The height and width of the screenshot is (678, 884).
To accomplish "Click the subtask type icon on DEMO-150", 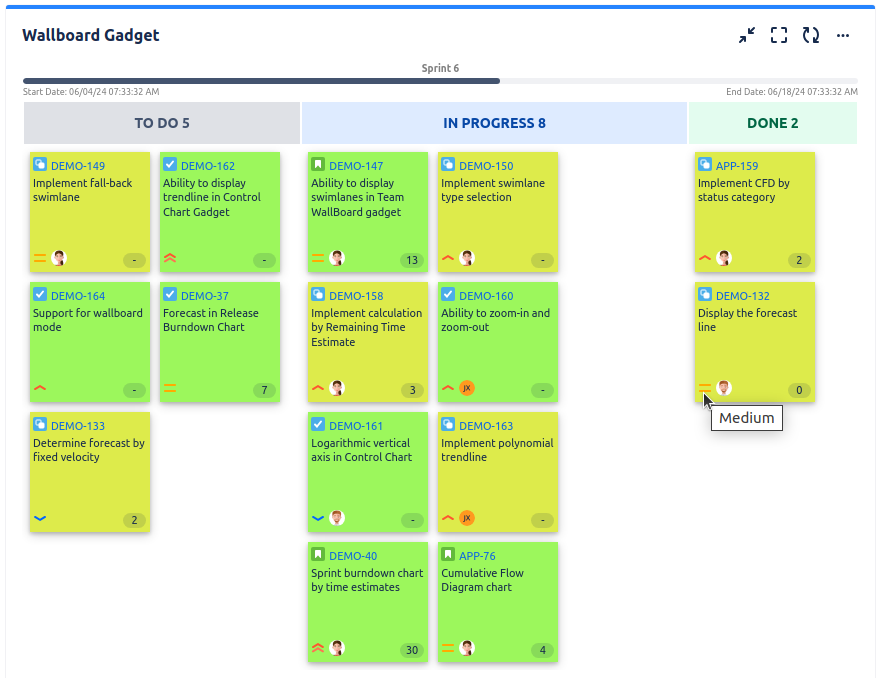I will pos(448,164).
